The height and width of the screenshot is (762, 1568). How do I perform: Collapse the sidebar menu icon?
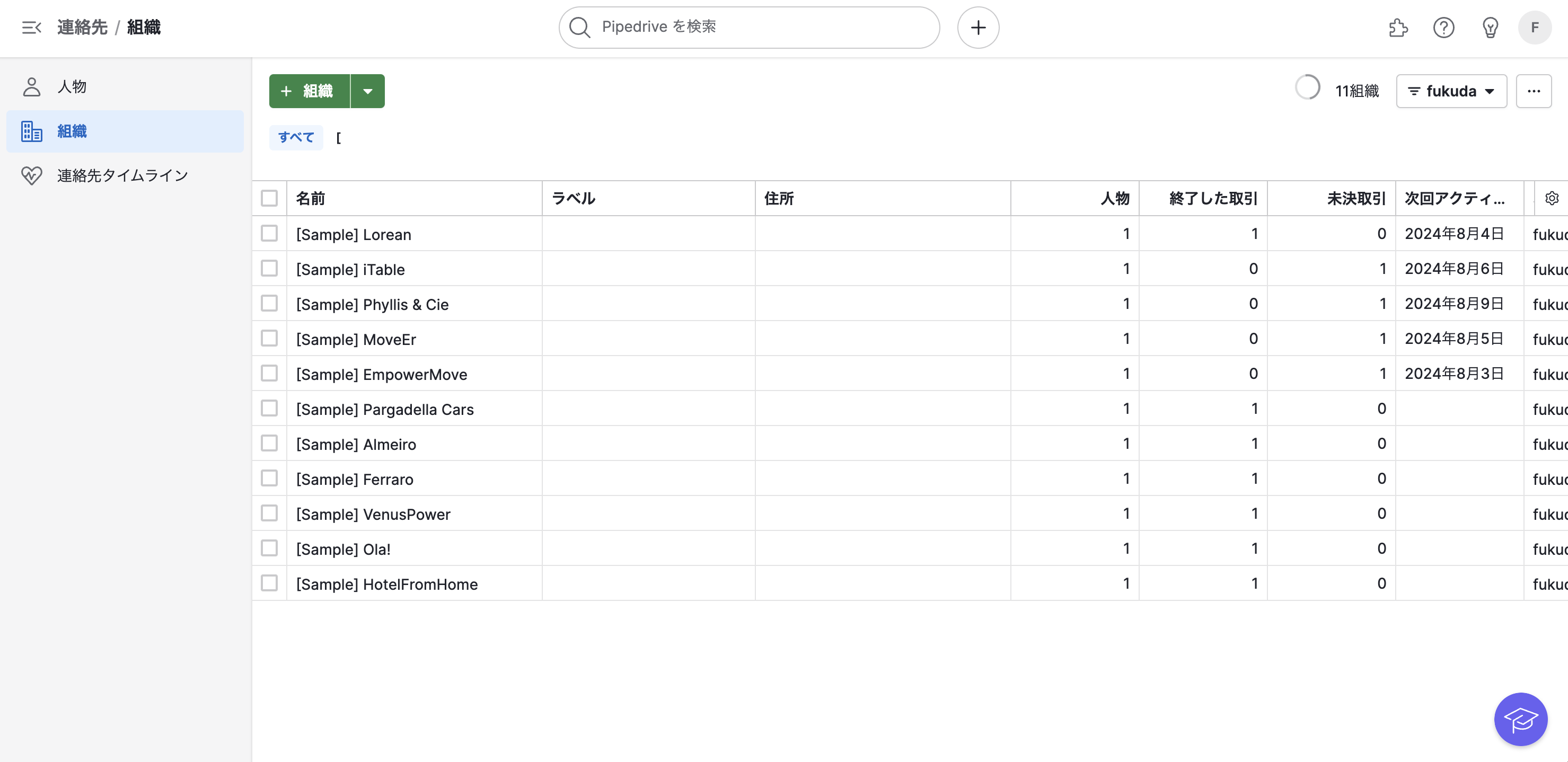[x=31, y=28]
